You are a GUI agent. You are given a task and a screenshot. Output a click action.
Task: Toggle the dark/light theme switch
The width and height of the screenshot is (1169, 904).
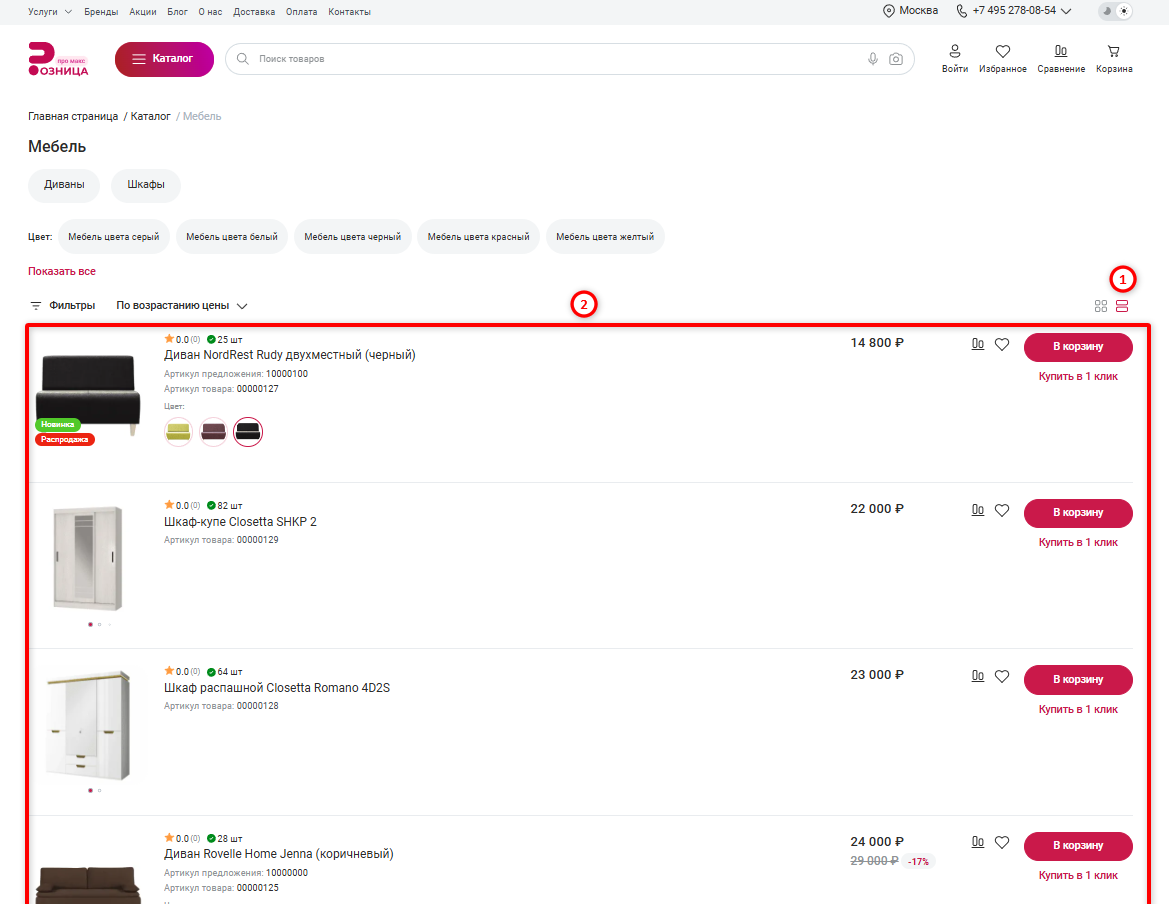click(1115, 11)
